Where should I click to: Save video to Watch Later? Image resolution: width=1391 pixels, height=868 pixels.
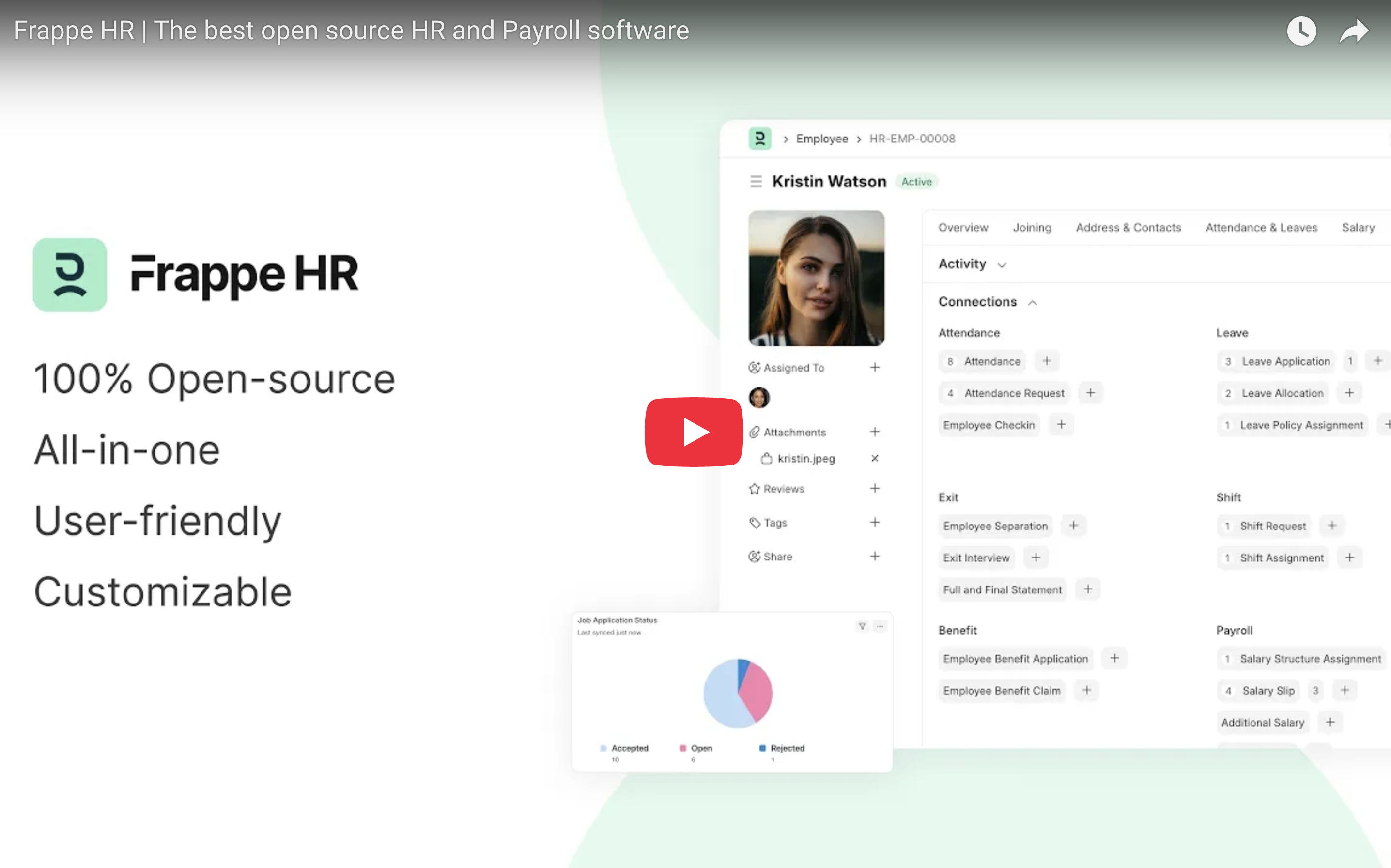1301,31
